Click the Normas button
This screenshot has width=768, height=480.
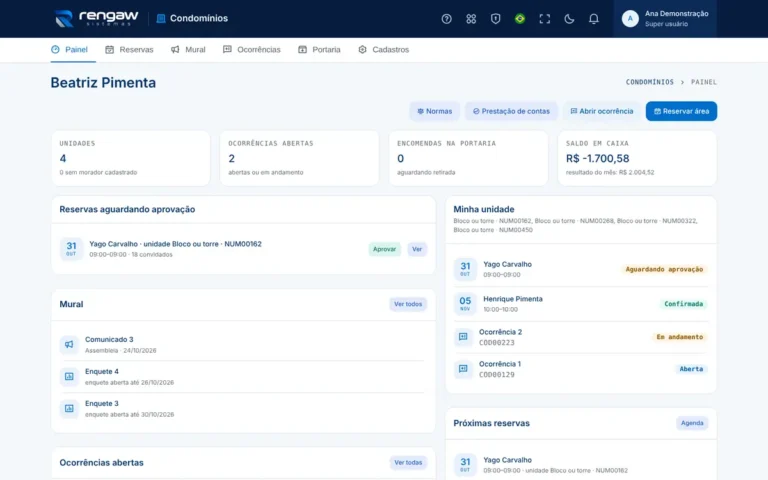tap(434, 111)
